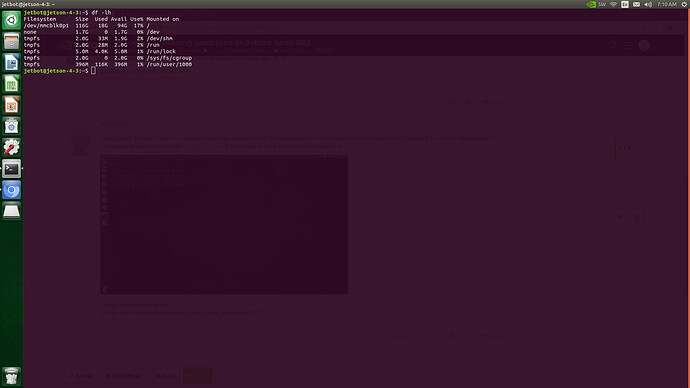Click the 'df -lh' command text
Screen dimensions: 690x388
pos(101,13)
